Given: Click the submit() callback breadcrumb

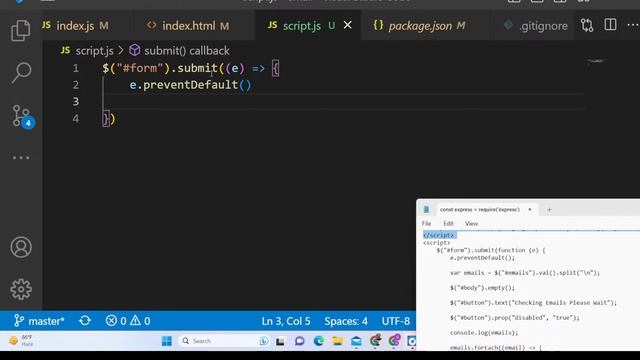Looking at the screenshot, I should (179, 51).
